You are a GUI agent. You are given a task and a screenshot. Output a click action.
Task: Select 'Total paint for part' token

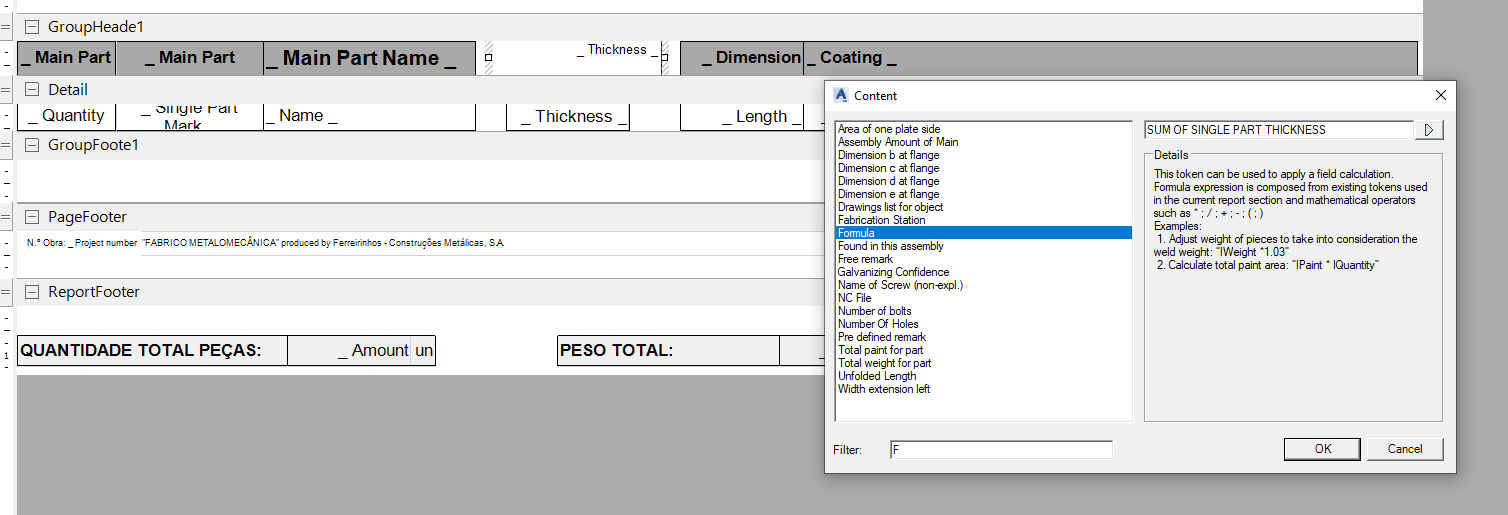881,350
